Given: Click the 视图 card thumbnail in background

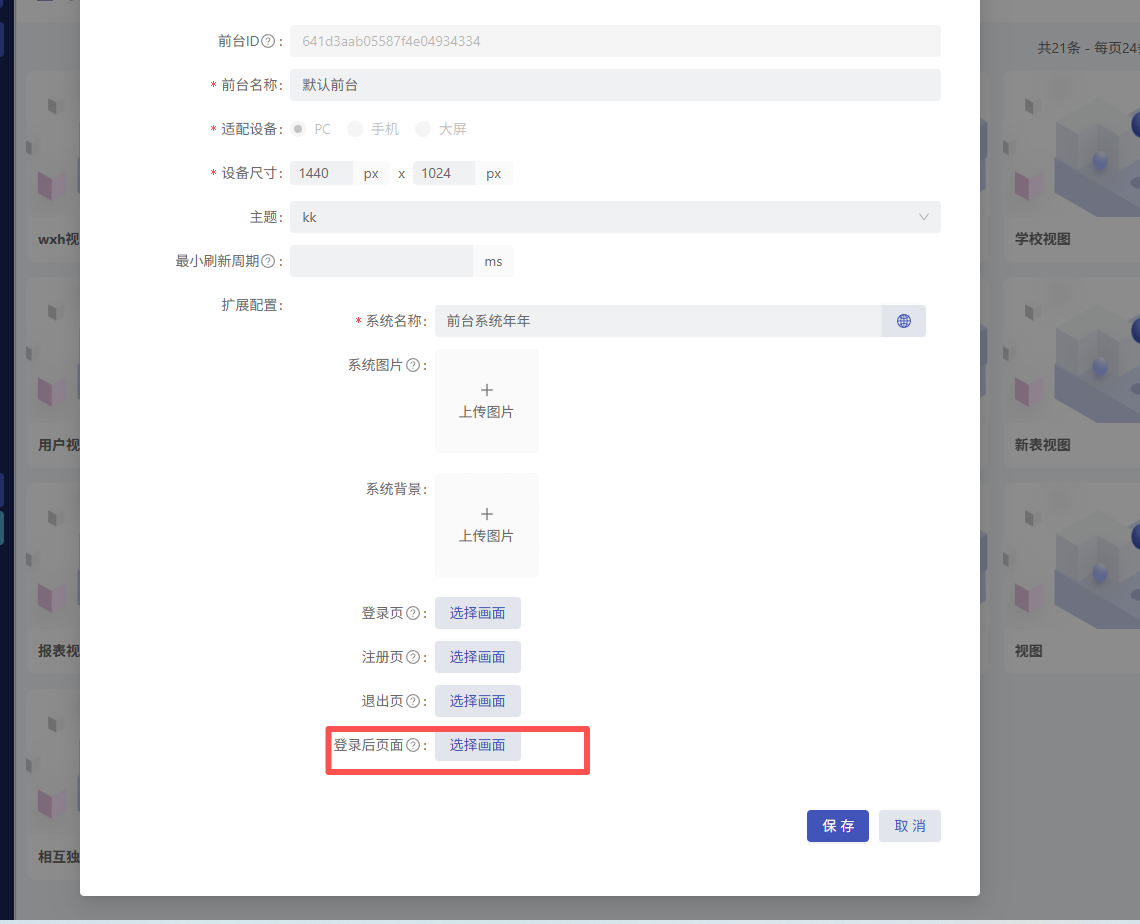Looking at the screenshot, I should [x=1072, y=558].
